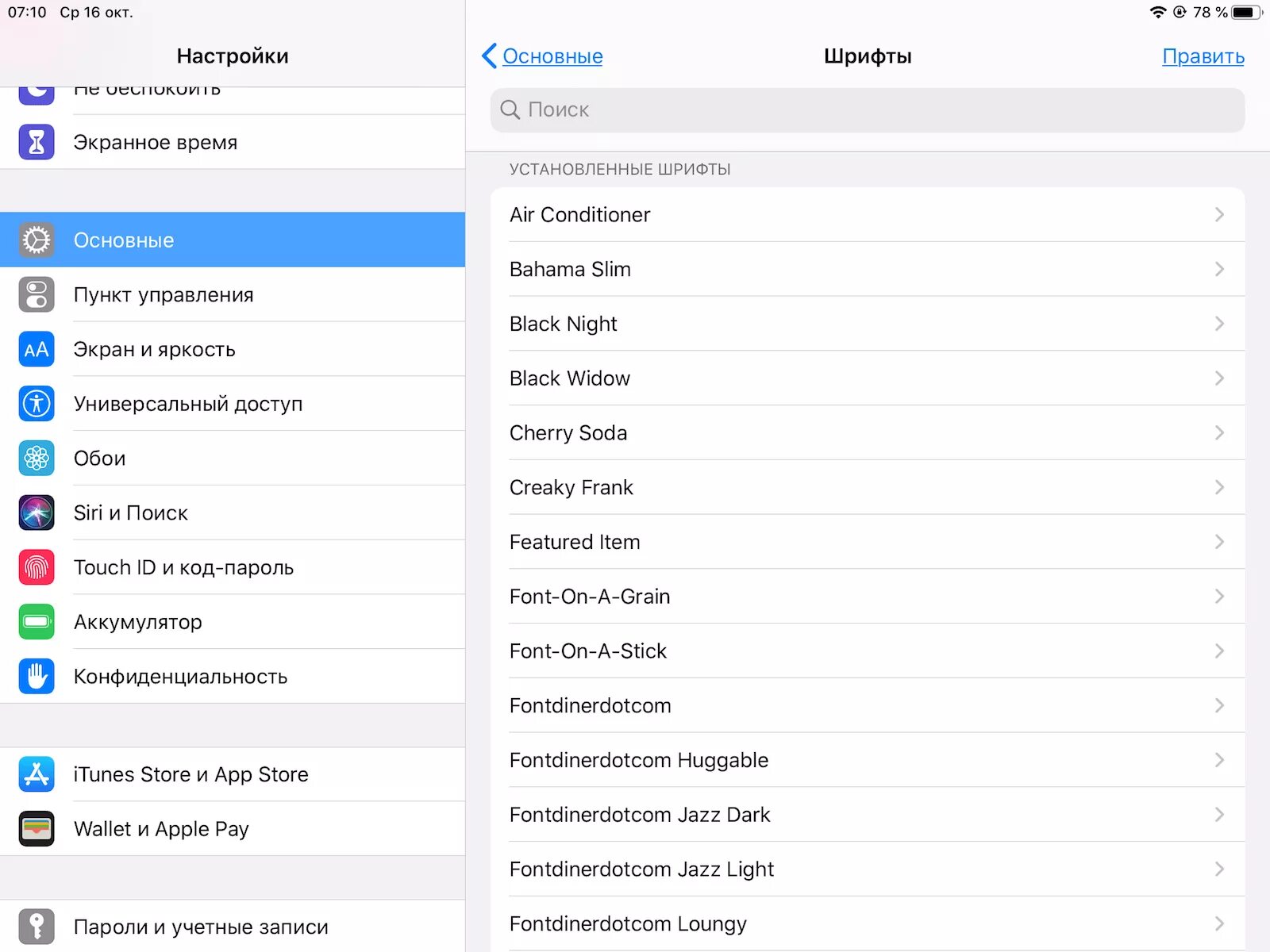Viewport: 1270px width, 952px height.
Task: Tap the Display & Brightness AA icon
Action: click(37, 350)
